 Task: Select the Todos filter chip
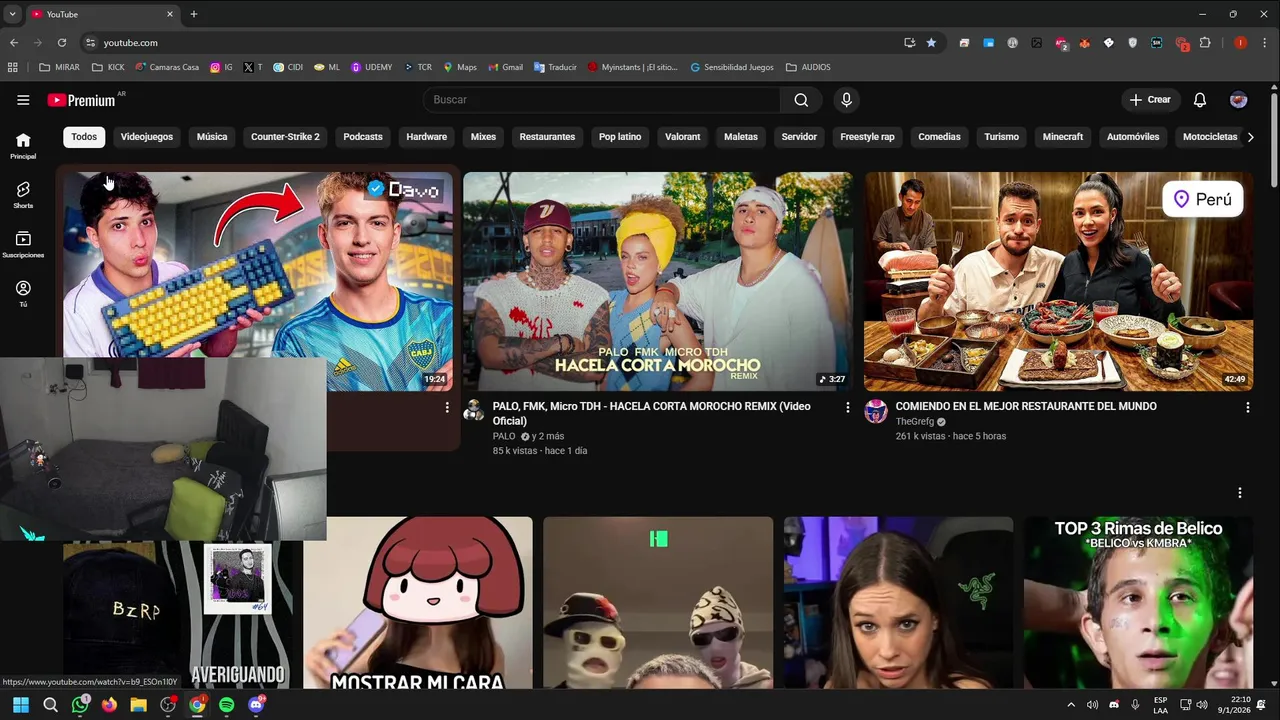[x=84, y=137]
